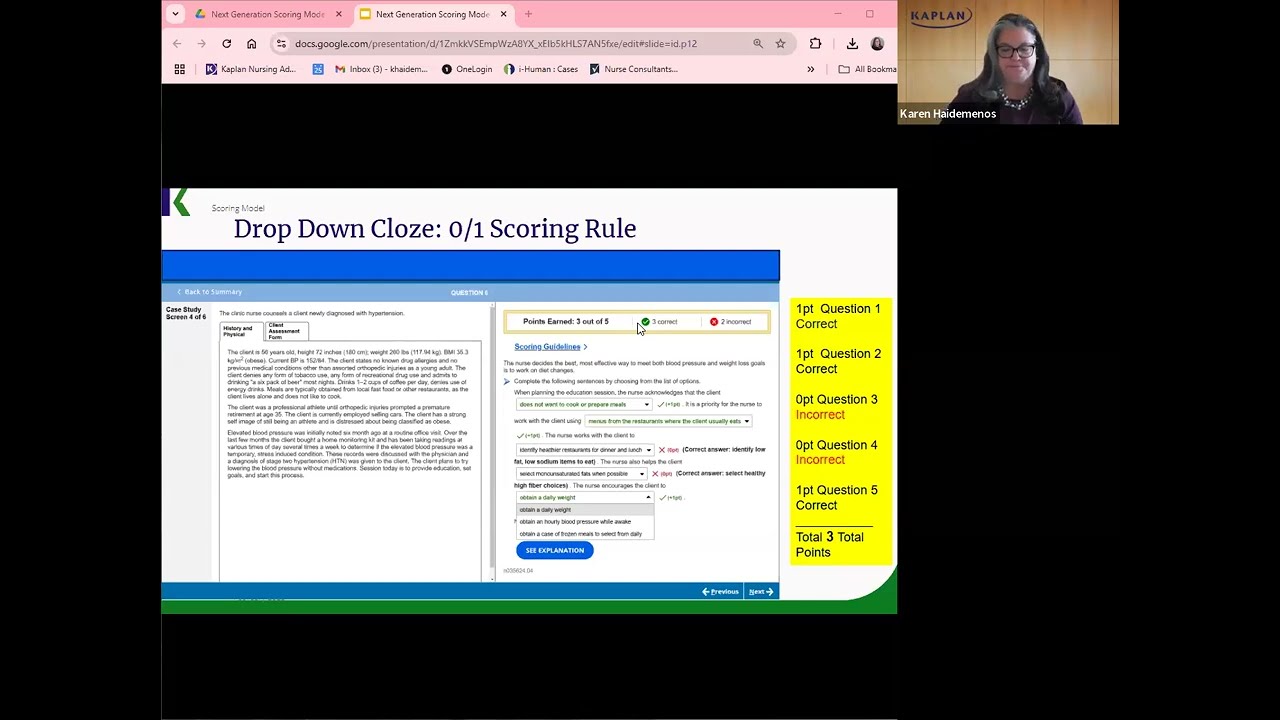
Task: Open the Chrome profile avatar
Action: (877, 44)
